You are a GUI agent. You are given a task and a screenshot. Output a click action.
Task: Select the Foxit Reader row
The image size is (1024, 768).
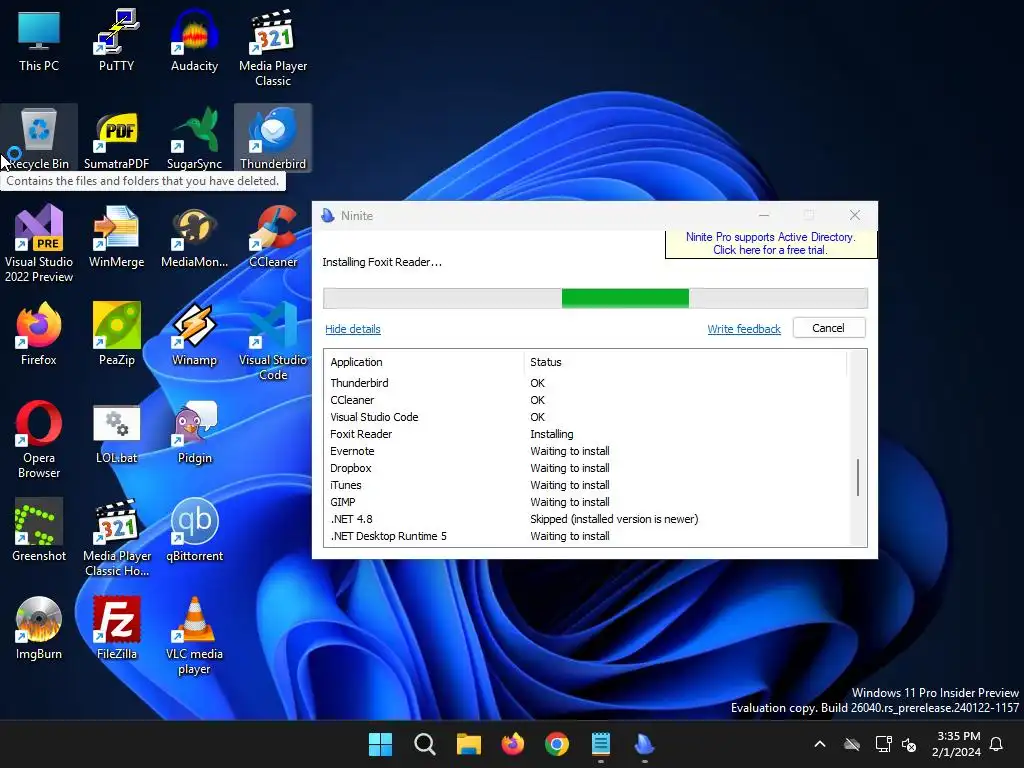[588, 434]
